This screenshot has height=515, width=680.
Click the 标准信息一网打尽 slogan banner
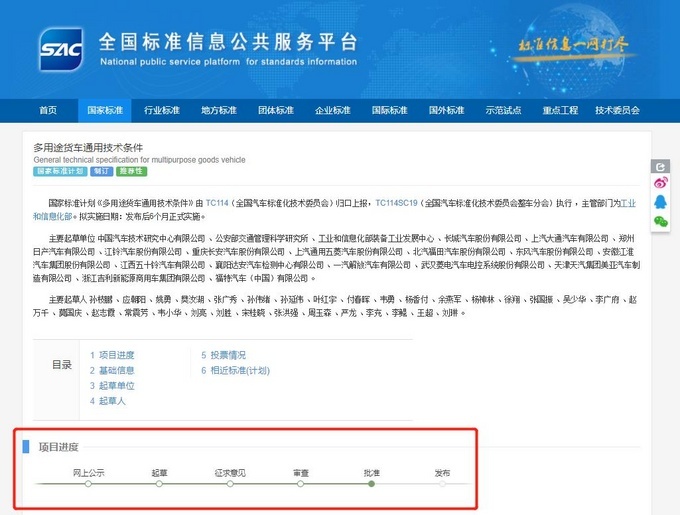point(573,45)
